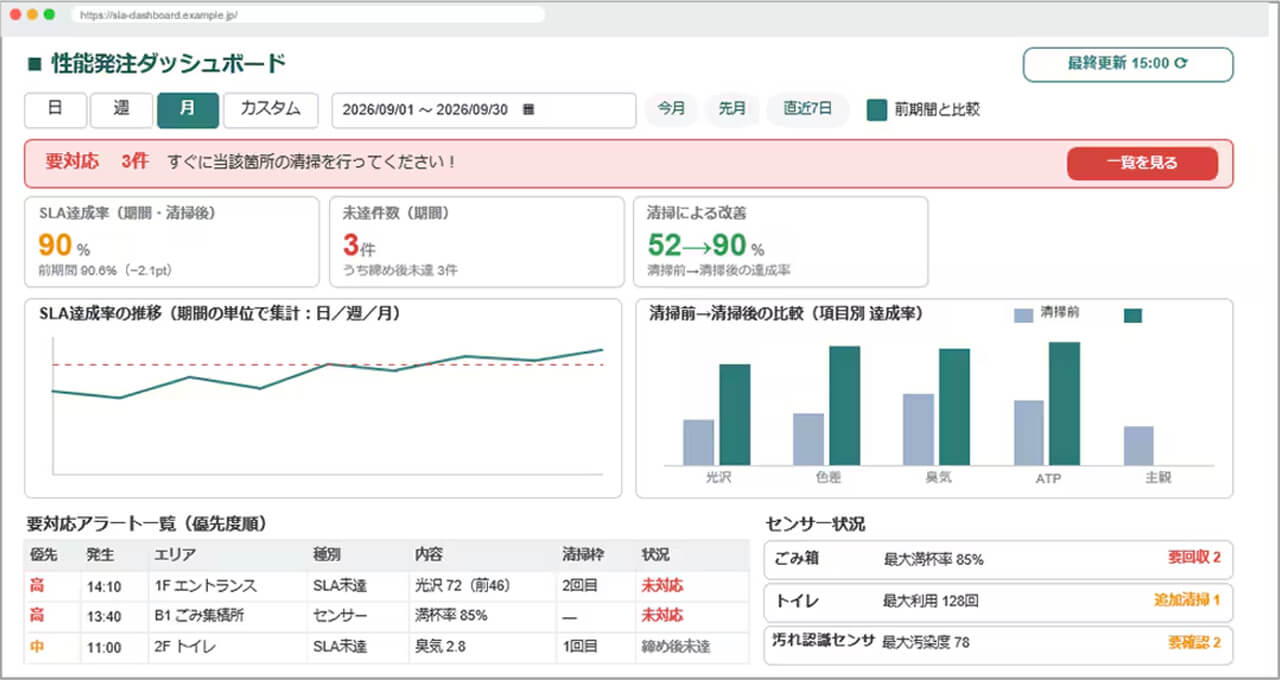This screenshot has height=680, width=1280.
Task: Click the 13:40 time cell
Action: [104, 616]
